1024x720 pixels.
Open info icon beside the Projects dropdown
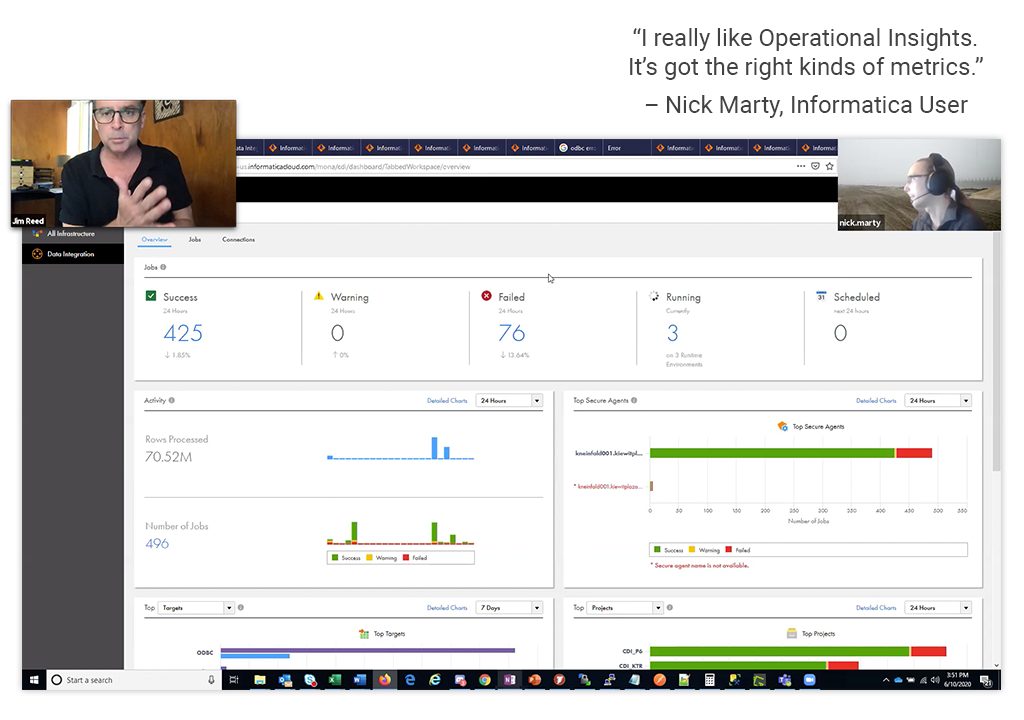tap(670, 607)
